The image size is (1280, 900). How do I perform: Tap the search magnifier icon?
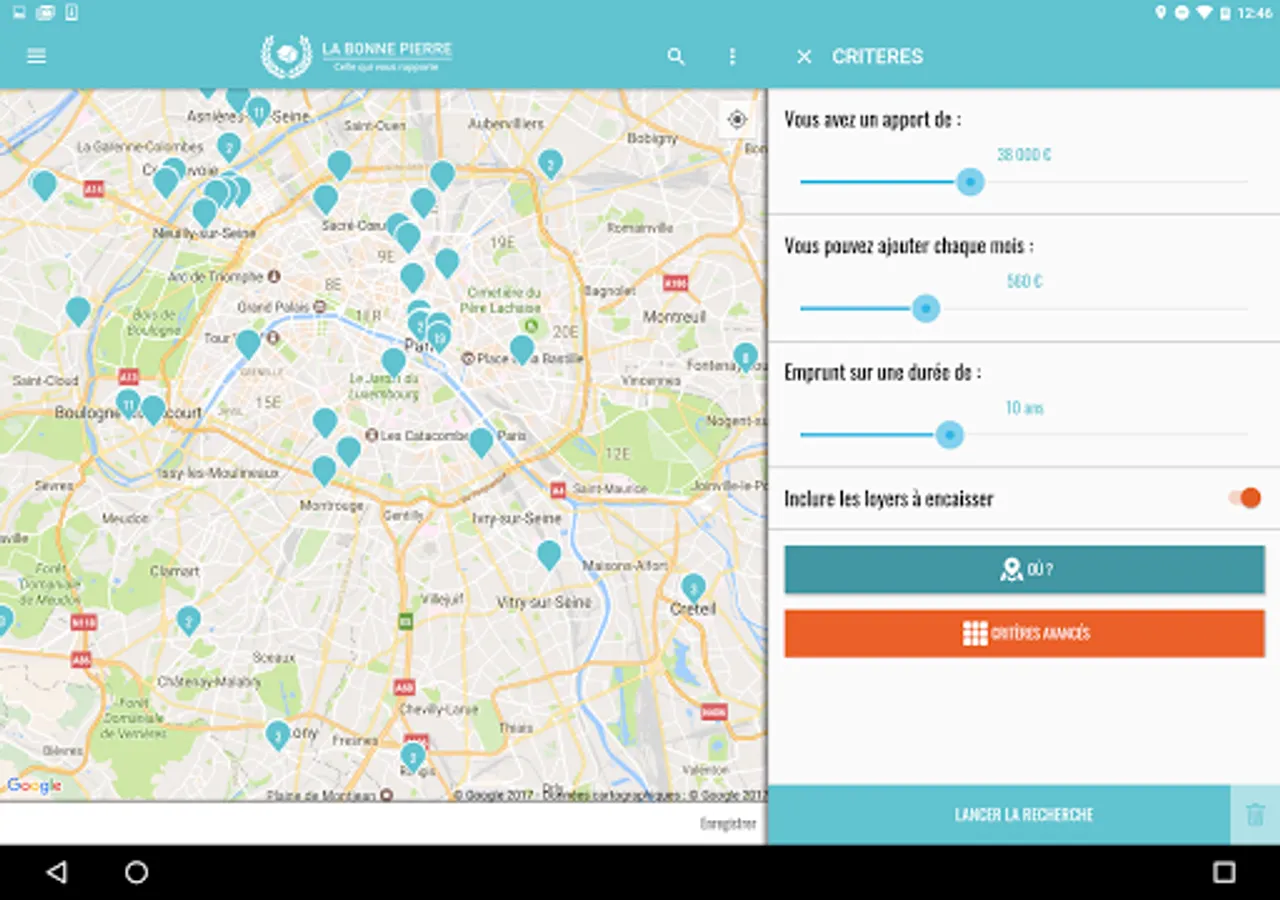(676, 57)
